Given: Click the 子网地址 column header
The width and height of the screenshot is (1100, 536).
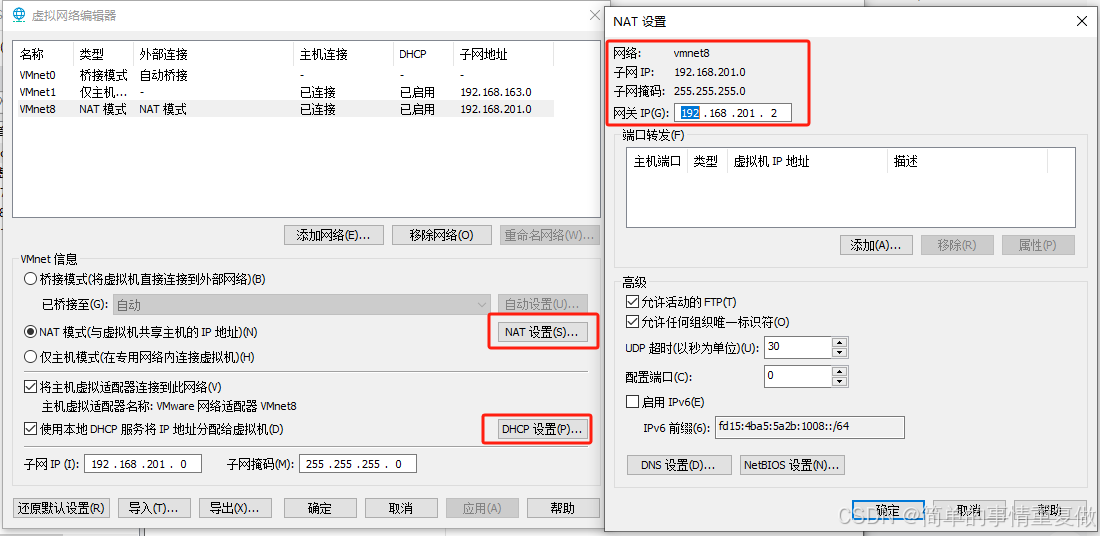Looking at the screenshot, I should point(504,54).
